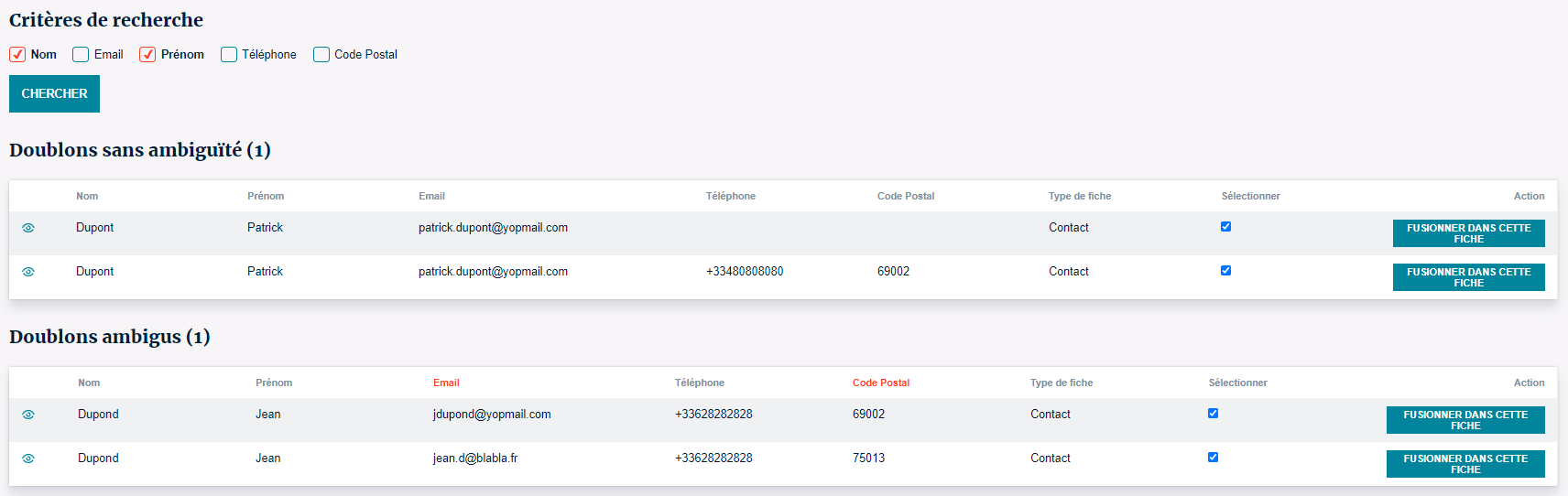This screenshot has width=1568, height=496.
Task: Click eye icon beside jean.d@blabla.fr record
Action: 28,458
